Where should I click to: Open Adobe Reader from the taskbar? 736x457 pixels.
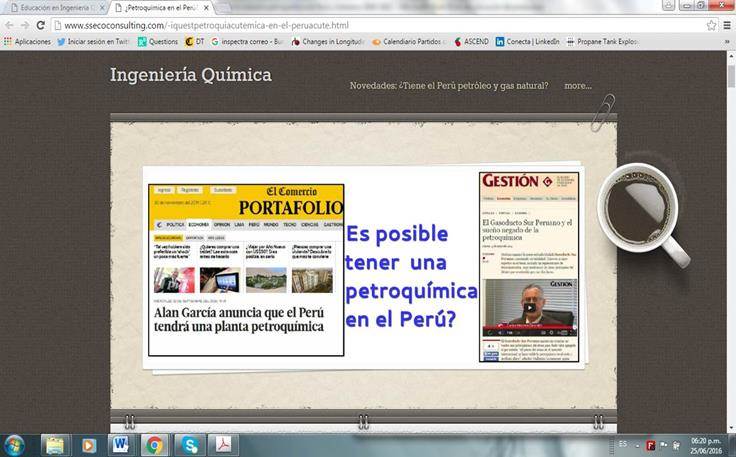pyautogui.click(x=223, y=445)
